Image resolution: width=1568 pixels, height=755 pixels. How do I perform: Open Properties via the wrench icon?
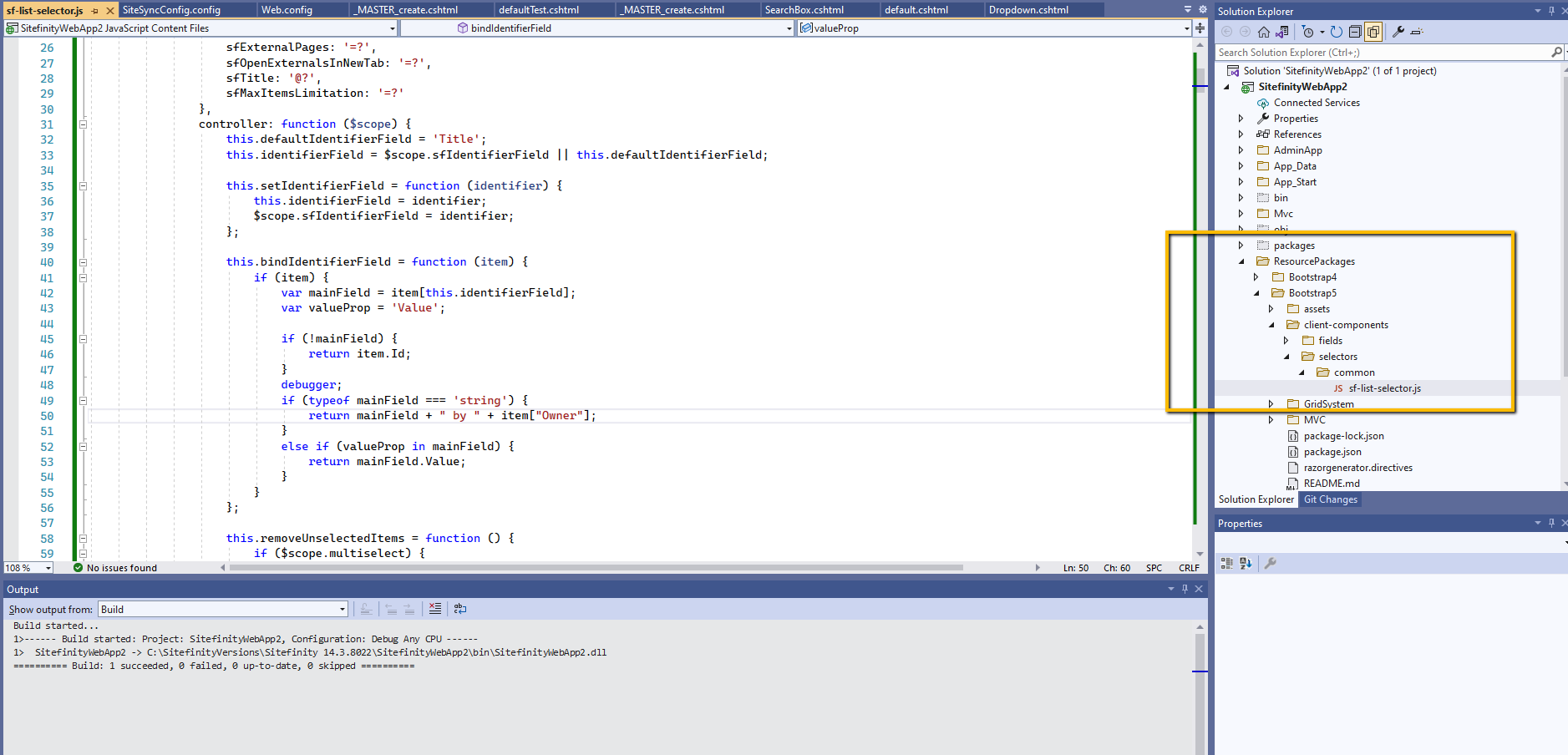pyautogui.click(x=1397, y=32)
